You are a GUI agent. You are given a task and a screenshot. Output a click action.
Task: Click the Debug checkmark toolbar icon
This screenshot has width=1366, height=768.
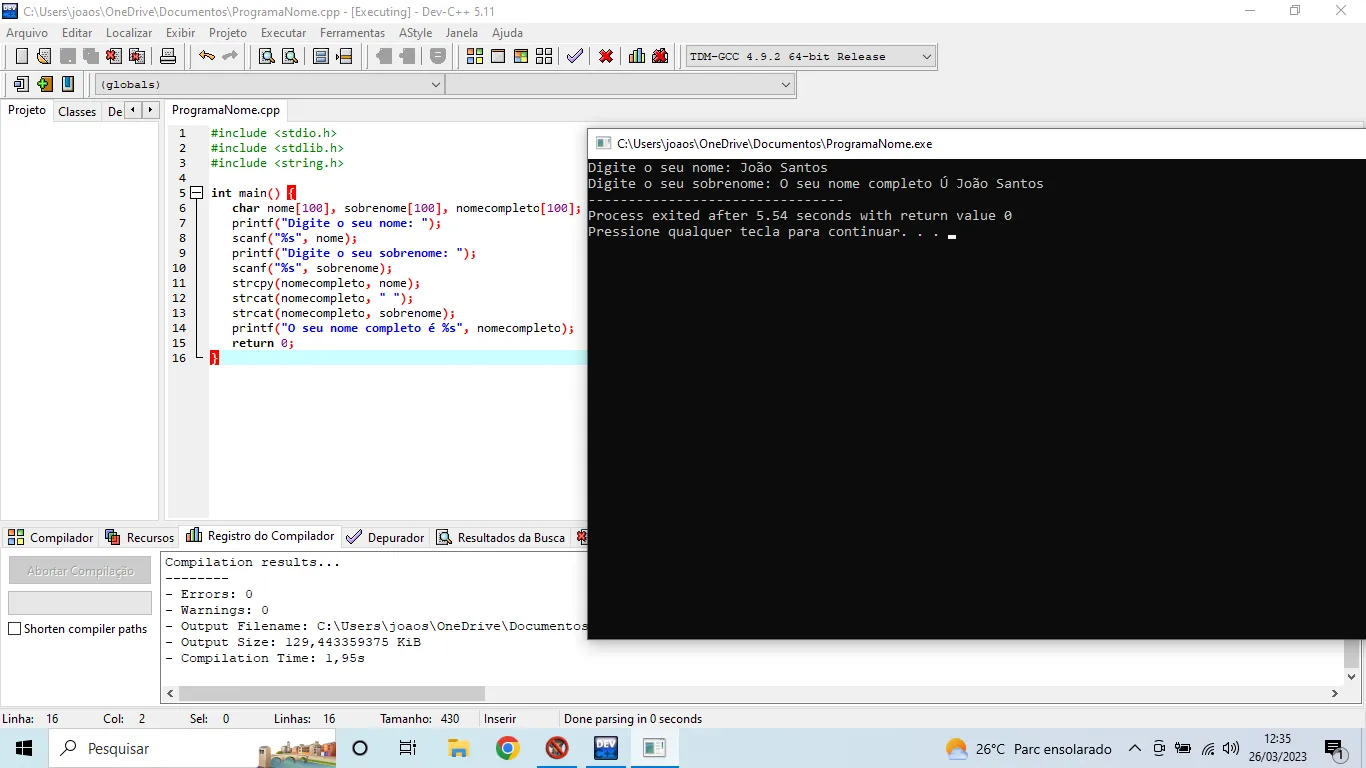pyautogui.click(x=575, y=56)
